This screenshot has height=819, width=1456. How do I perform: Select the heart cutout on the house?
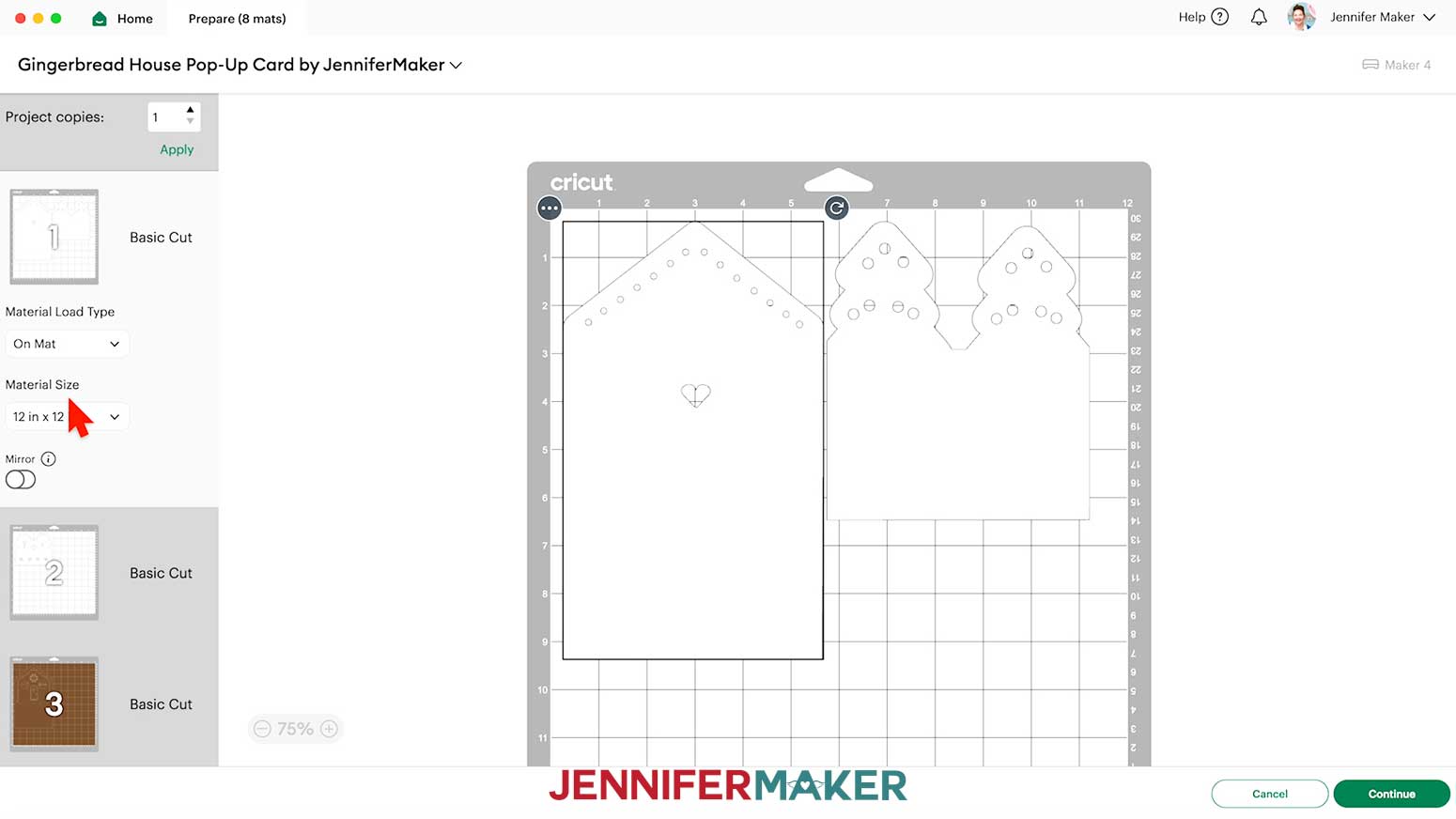[x=696, y=395]
